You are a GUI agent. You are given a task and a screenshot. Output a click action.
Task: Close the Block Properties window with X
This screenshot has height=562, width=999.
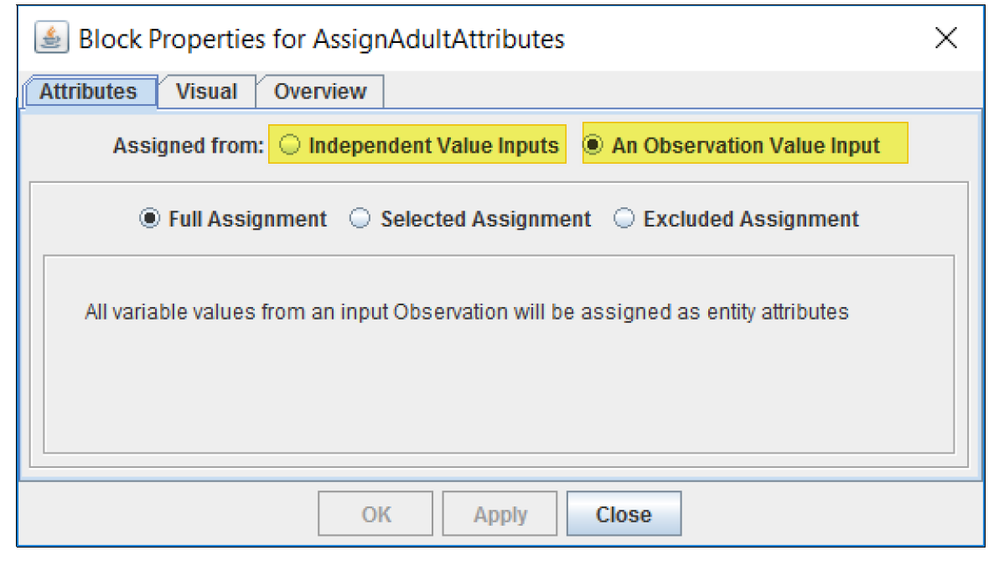tap(945, 39)
